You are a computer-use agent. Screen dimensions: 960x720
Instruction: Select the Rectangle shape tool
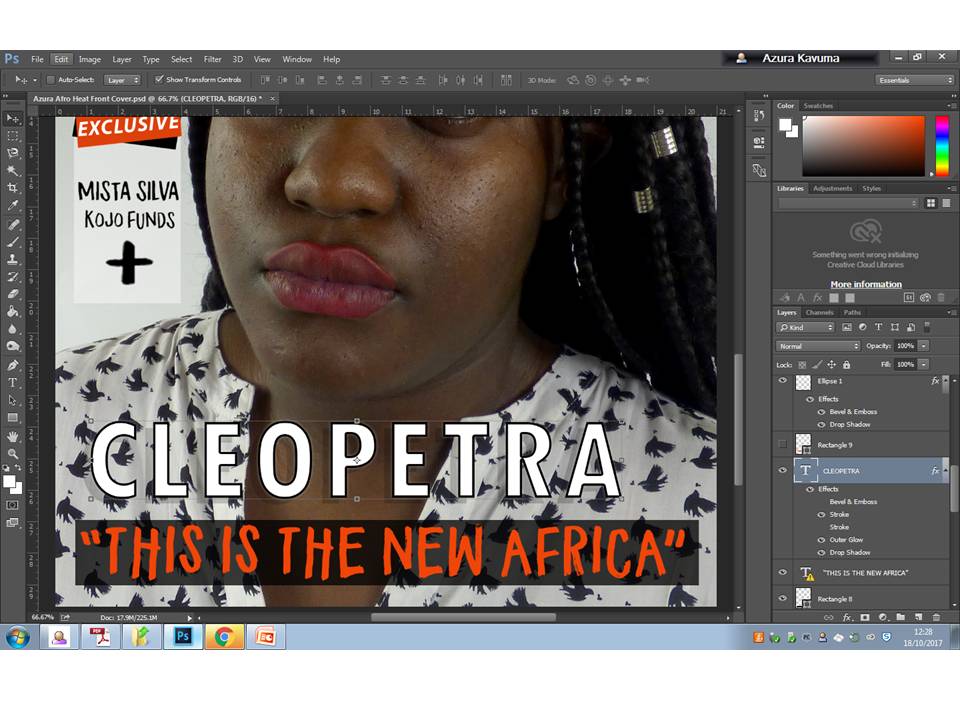pos(12,418)
